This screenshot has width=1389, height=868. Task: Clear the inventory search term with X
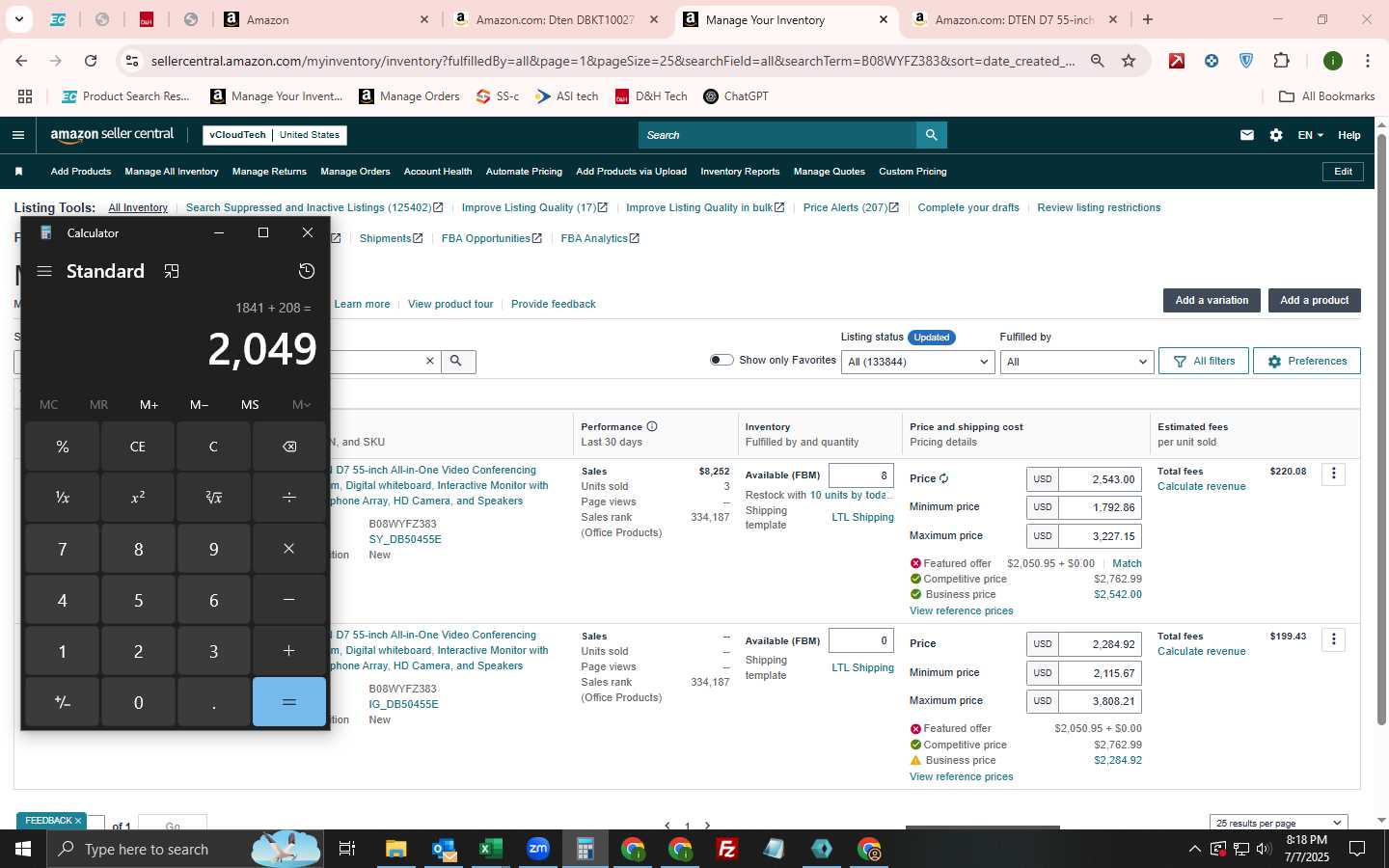coord(430,361)
